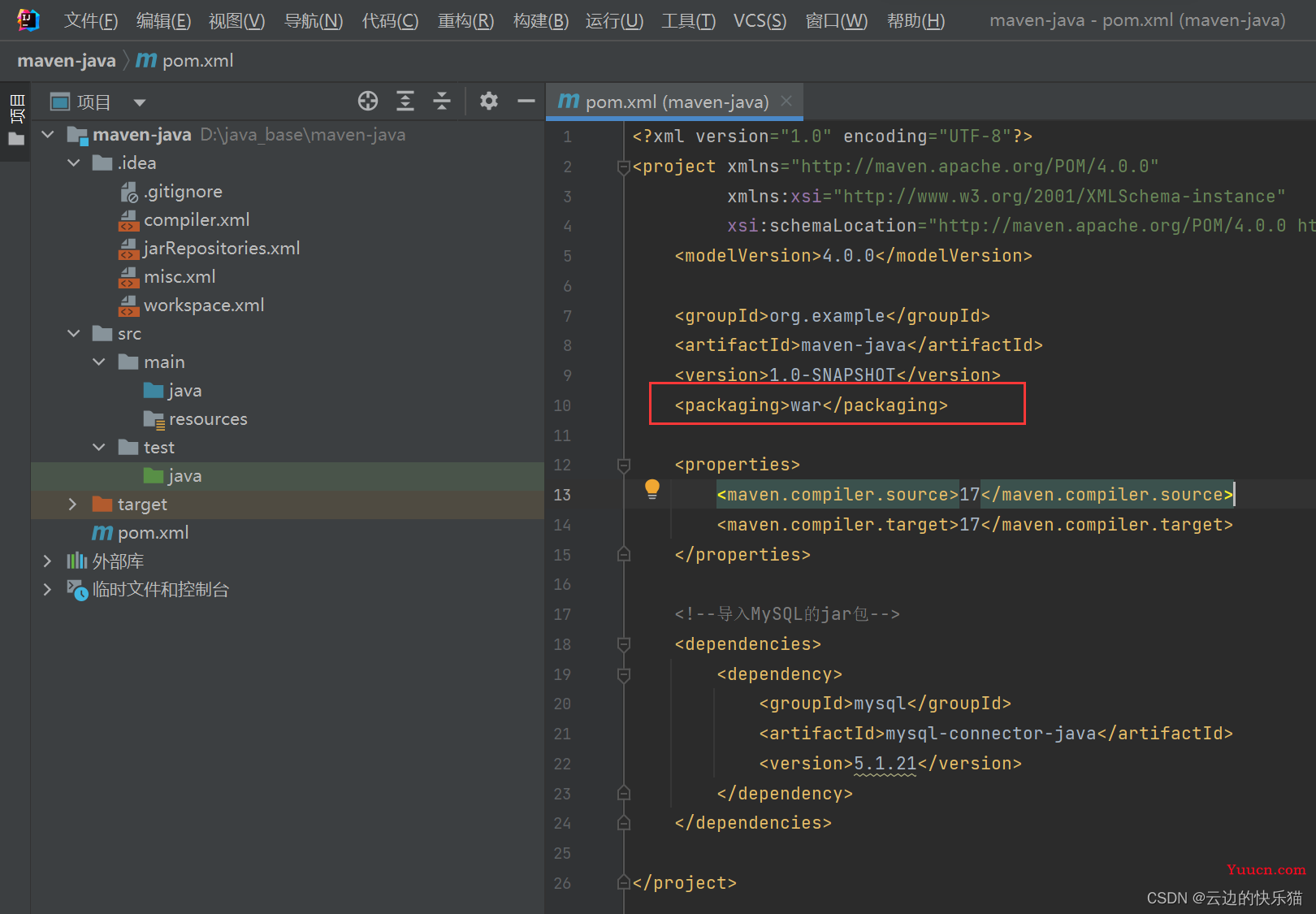Click the version 5.1.21 text
The width and height of the screenshot is (1316, 914).
885,763
